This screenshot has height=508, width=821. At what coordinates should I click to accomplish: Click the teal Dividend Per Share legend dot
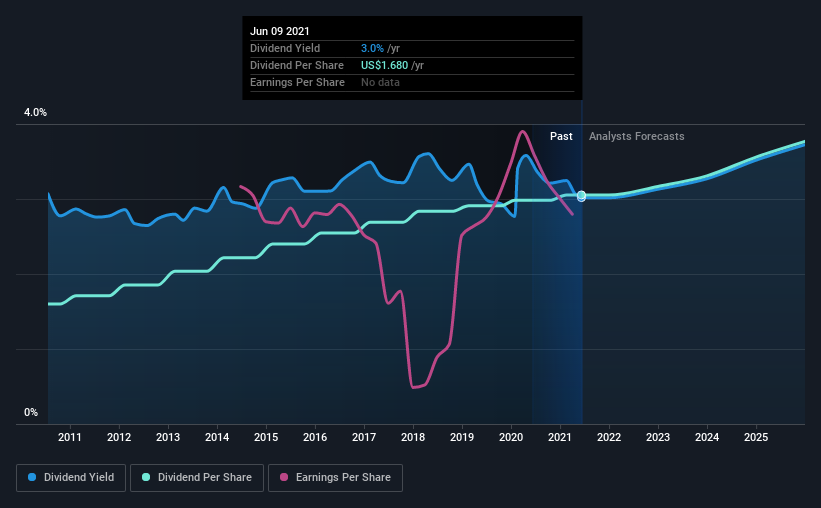point(146,477)
